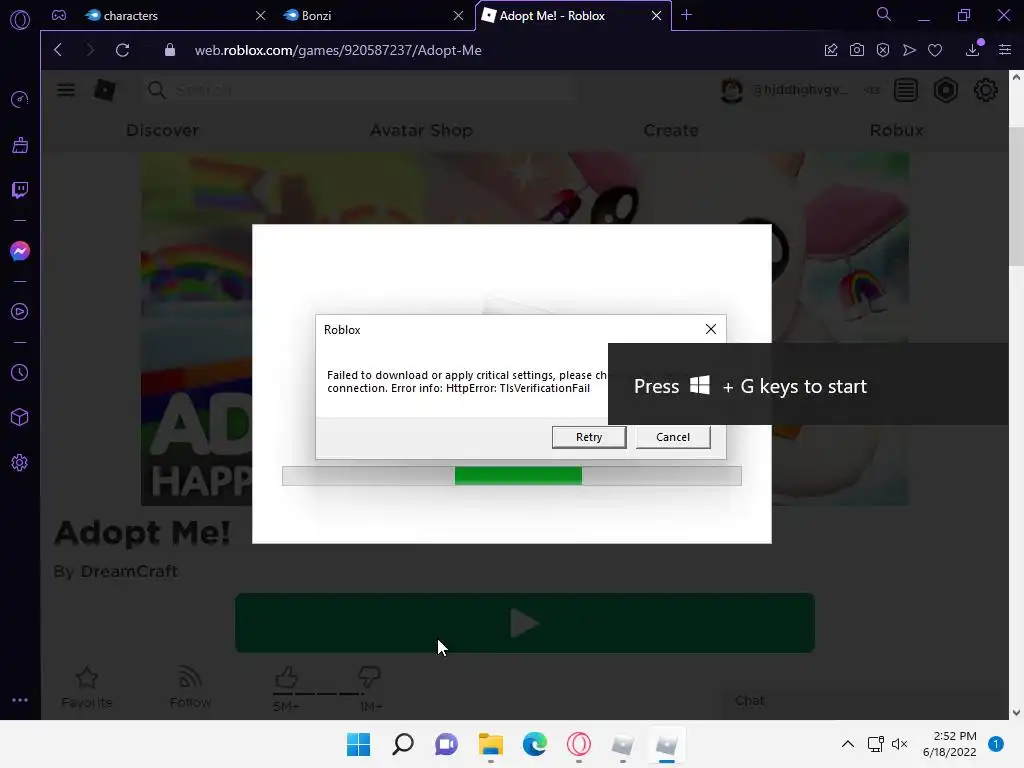Image resolution: width=1024 pixels, height=768 pixels.
Task: Click the send to flow icon
Action: [x=909, y=50]
